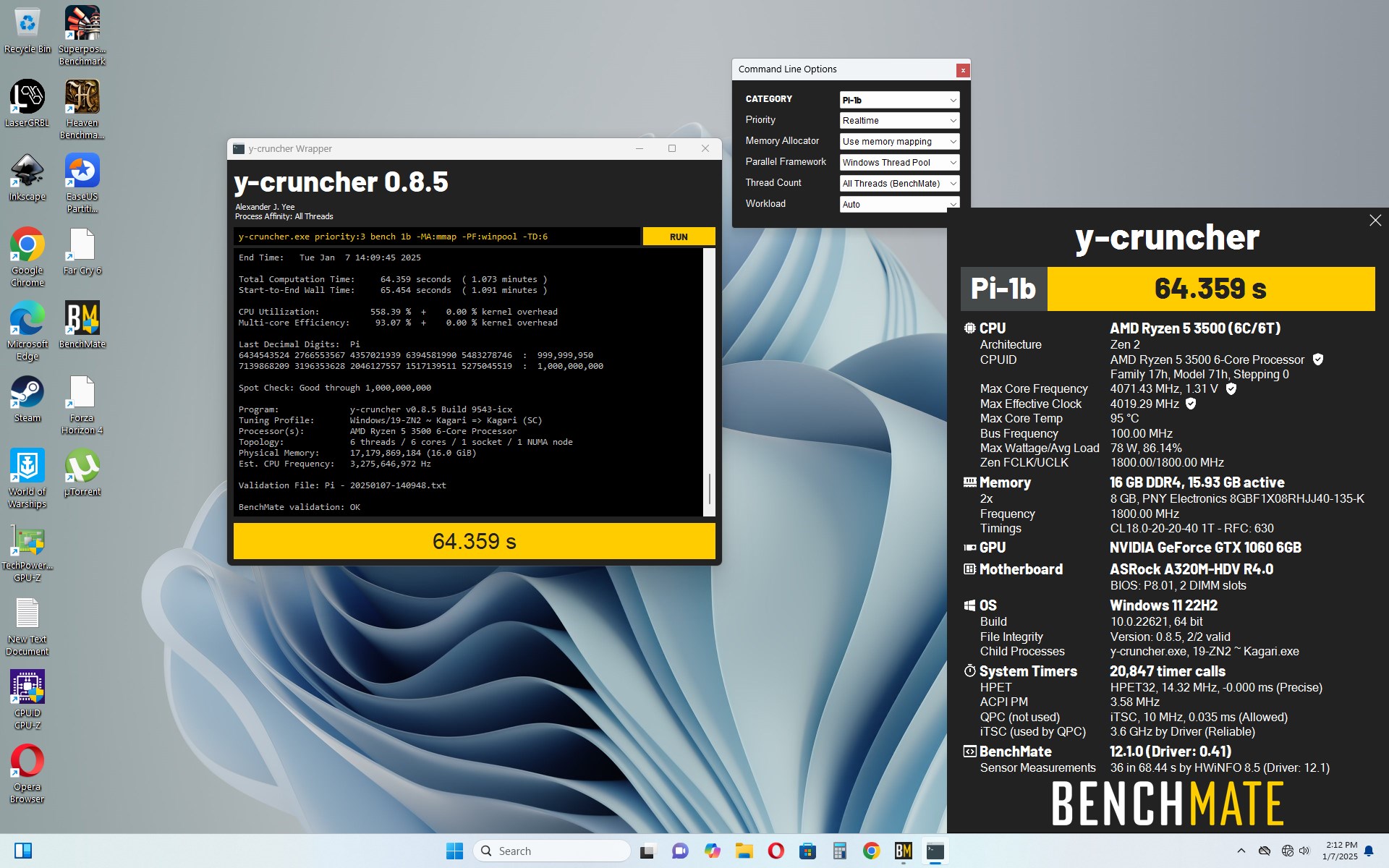
Task: Close the BenchMate result panel
Action: tap(1375, 221)
